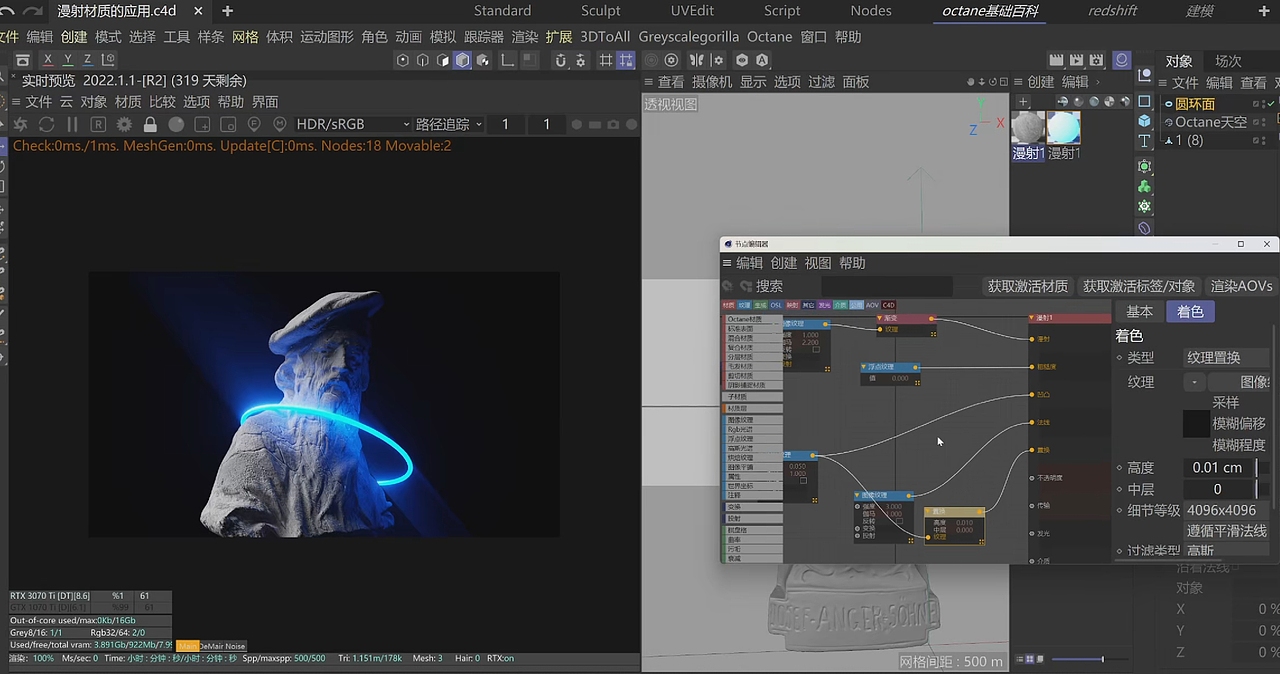Viewport: 1280px width, 674px height.
Task: Click the pick focus F pin icon
Action: pyautogui.click(x=254, y=124)
